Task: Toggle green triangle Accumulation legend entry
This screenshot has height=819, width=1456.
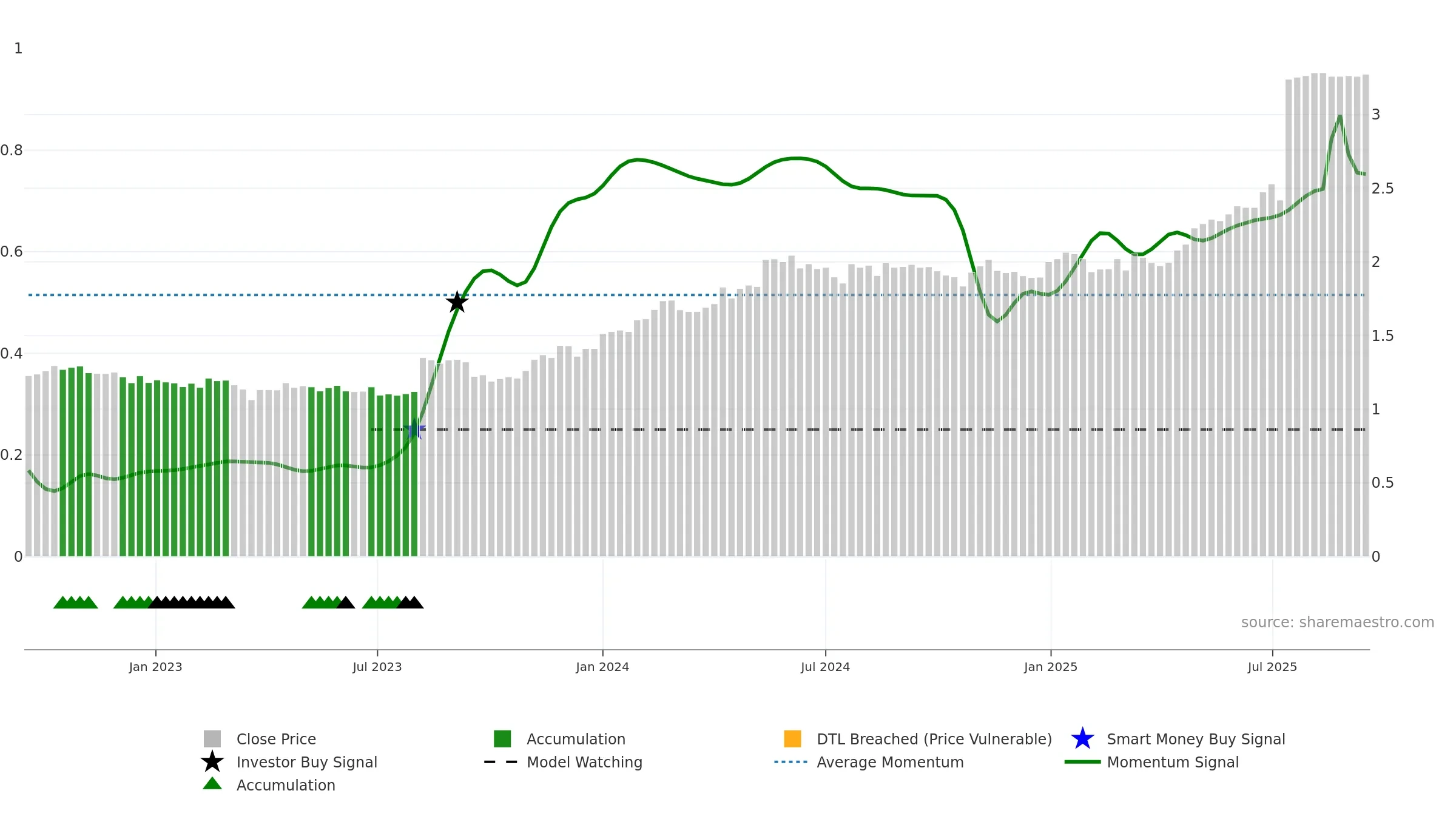Action: (269, 785)
